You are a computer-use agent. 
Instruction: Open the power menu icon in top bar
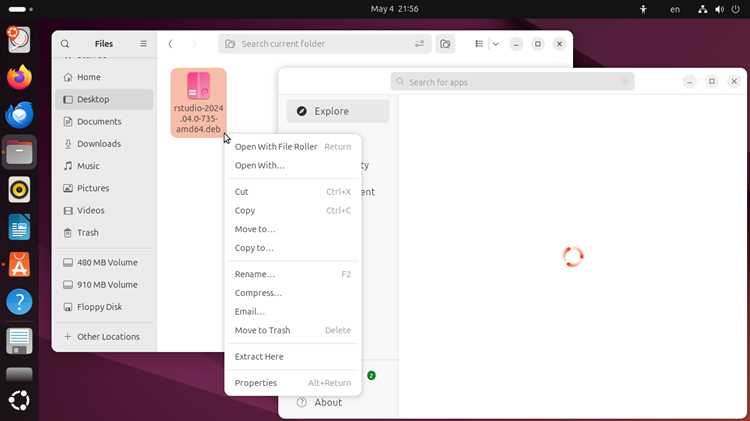(736, 9)
